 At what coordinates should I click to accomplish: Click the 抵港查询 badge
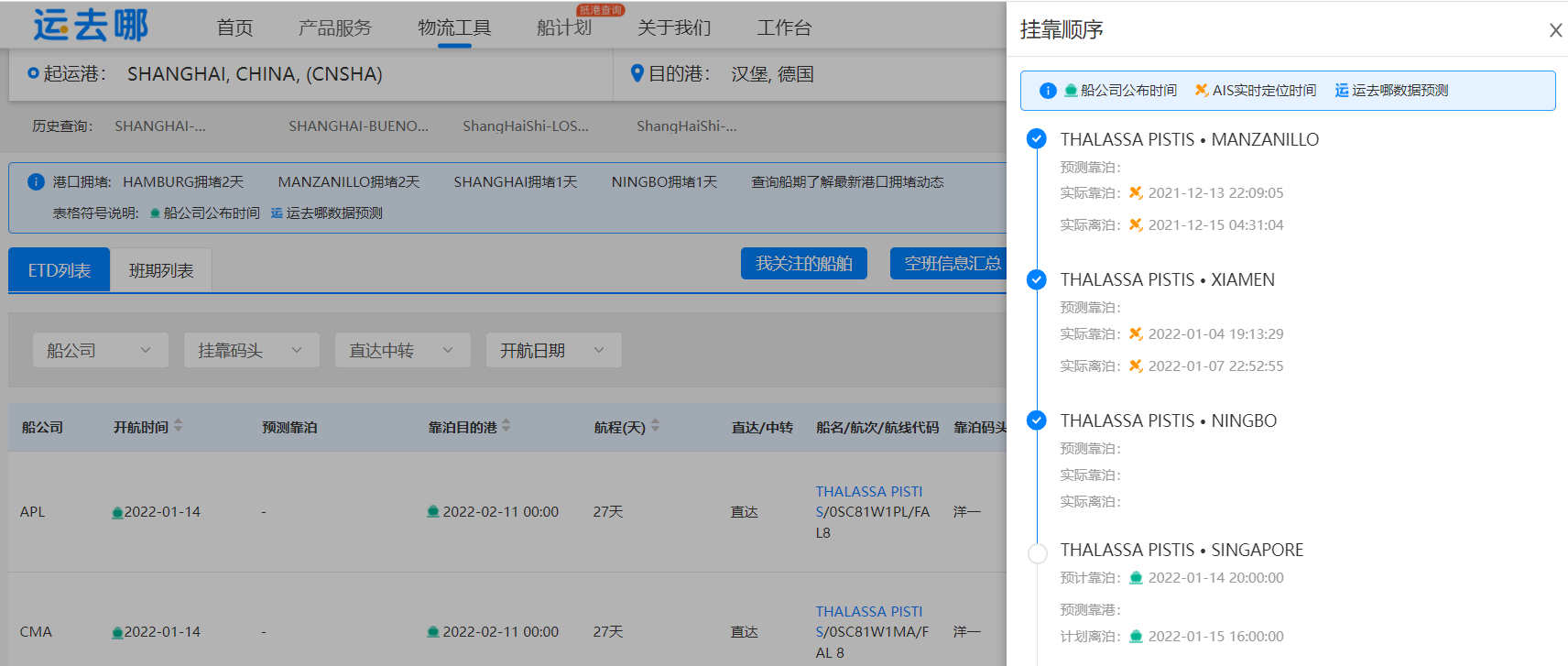[601, 10]
